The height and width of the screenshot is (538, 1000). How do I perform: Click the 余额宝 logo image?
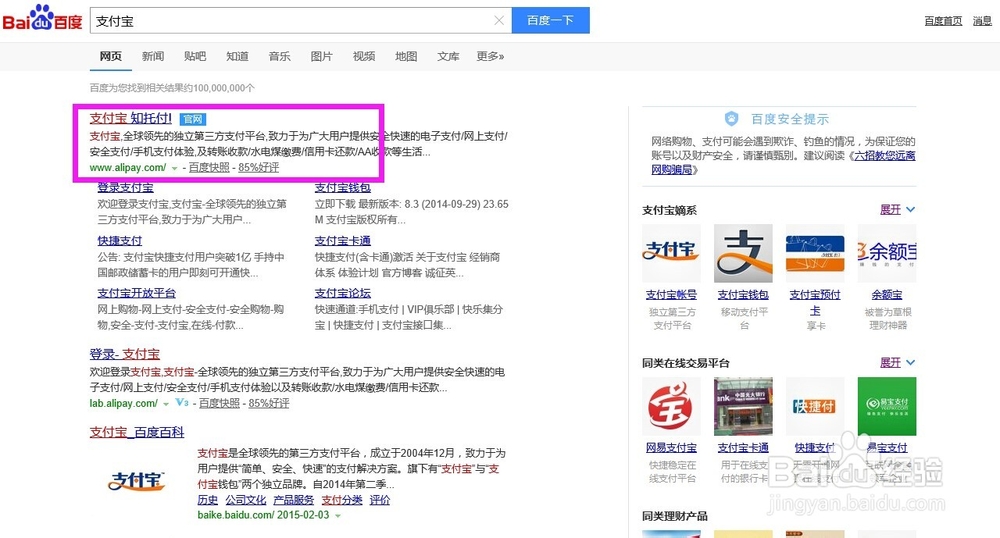(x=887, y=253)
